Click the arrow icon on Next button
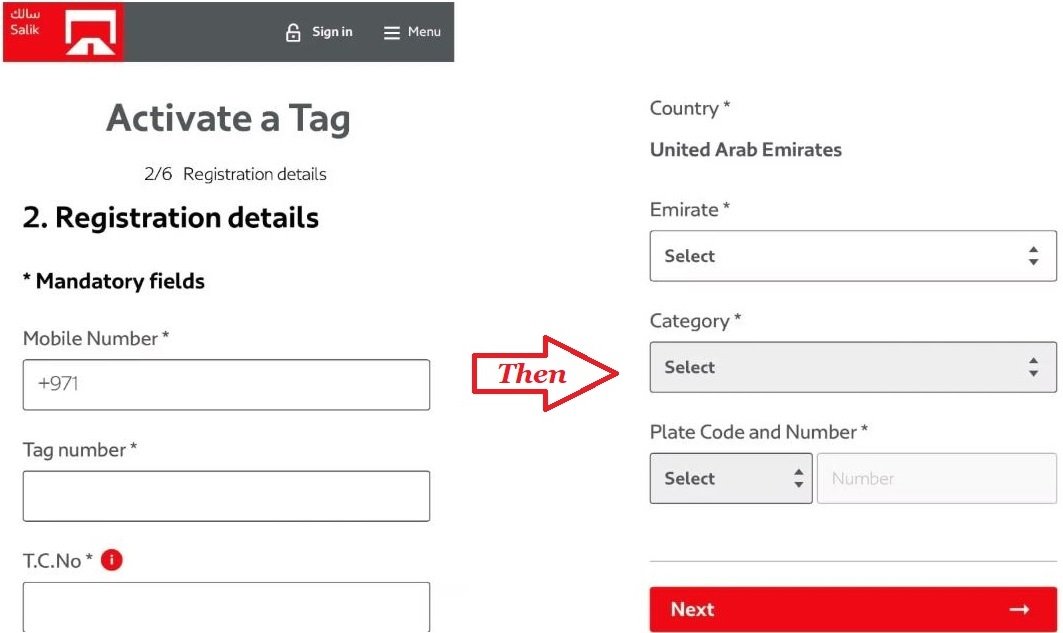This screenshot has height=633, width=1063. coord(1019,609)
